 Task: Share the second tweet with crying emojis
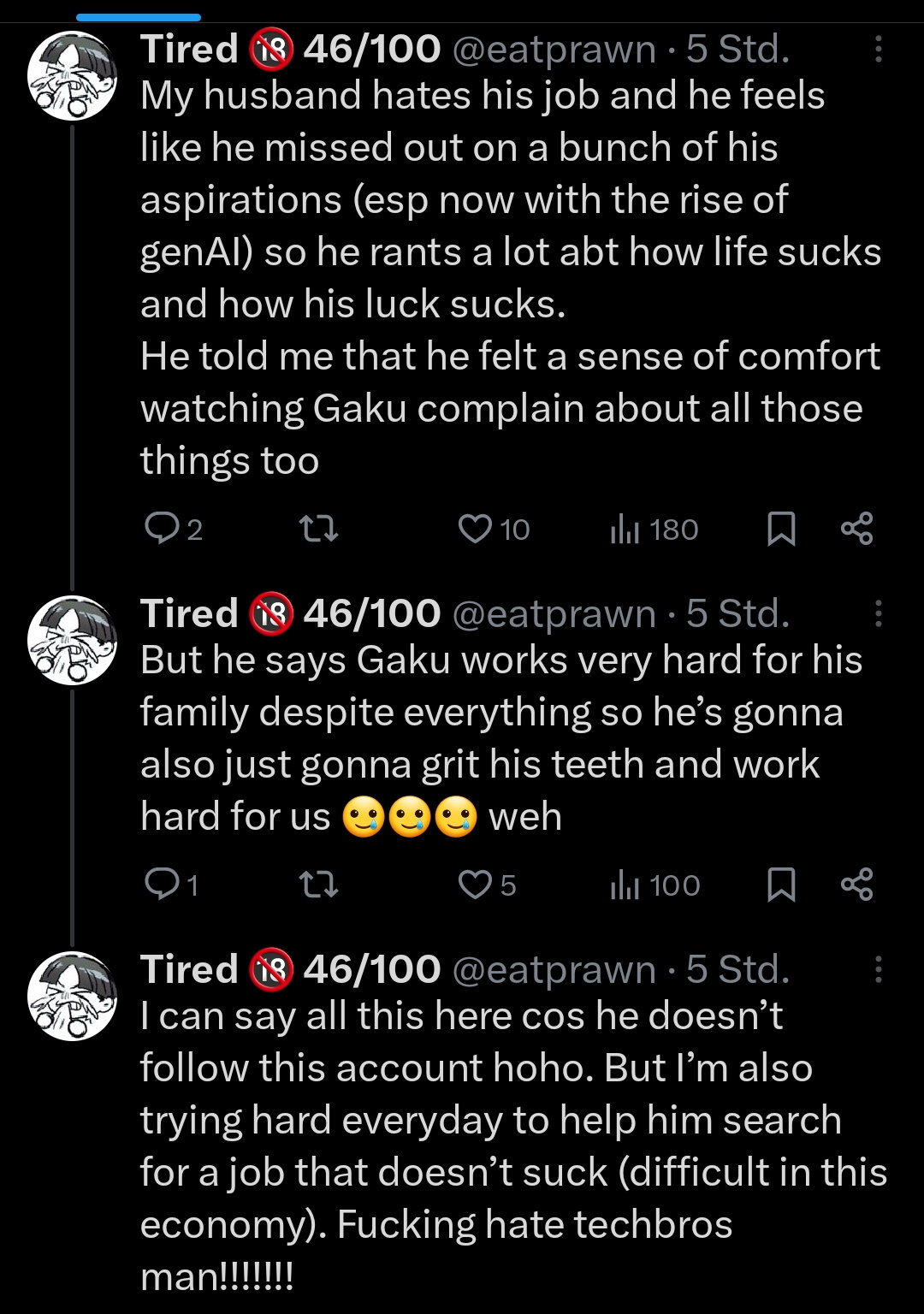856,884
